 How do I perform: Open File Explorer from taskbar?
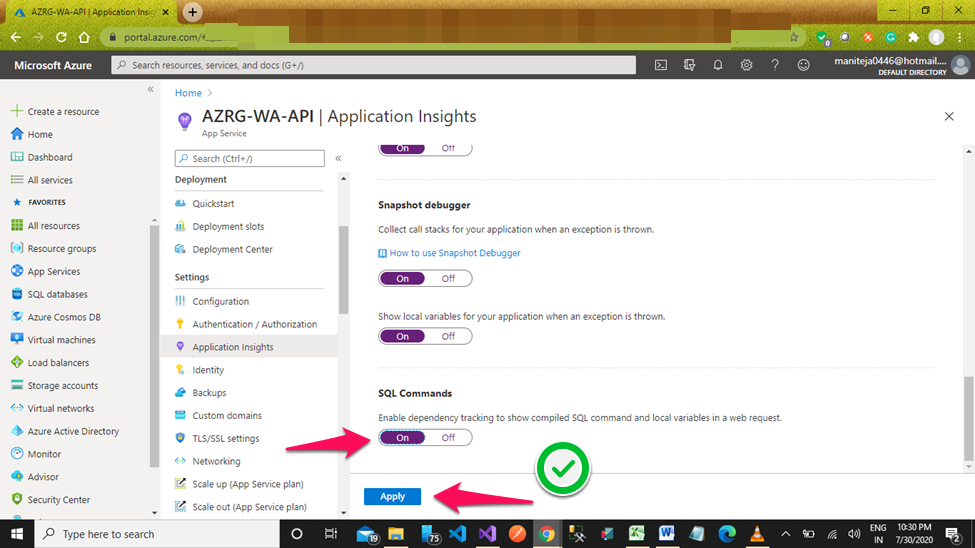click(396, 534)
